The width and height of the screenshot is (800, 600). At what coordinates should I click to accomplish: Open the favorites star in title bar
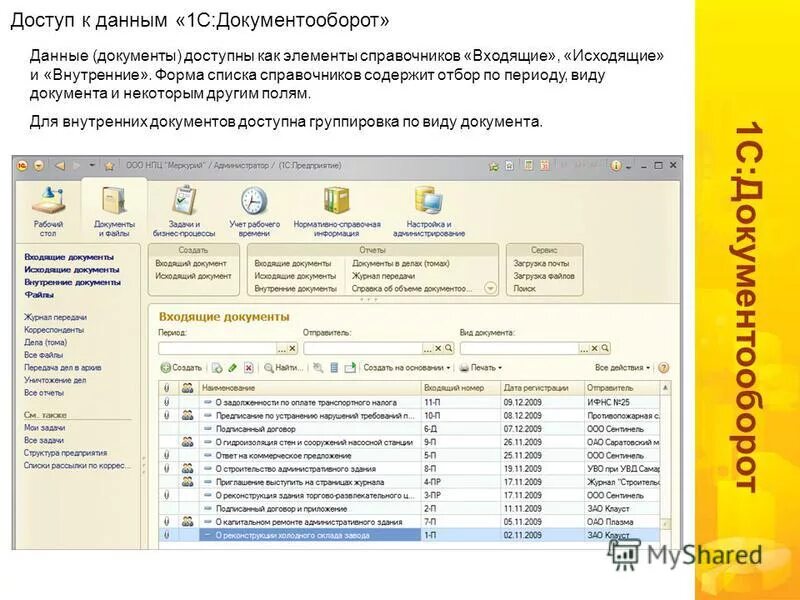[109, 166]
